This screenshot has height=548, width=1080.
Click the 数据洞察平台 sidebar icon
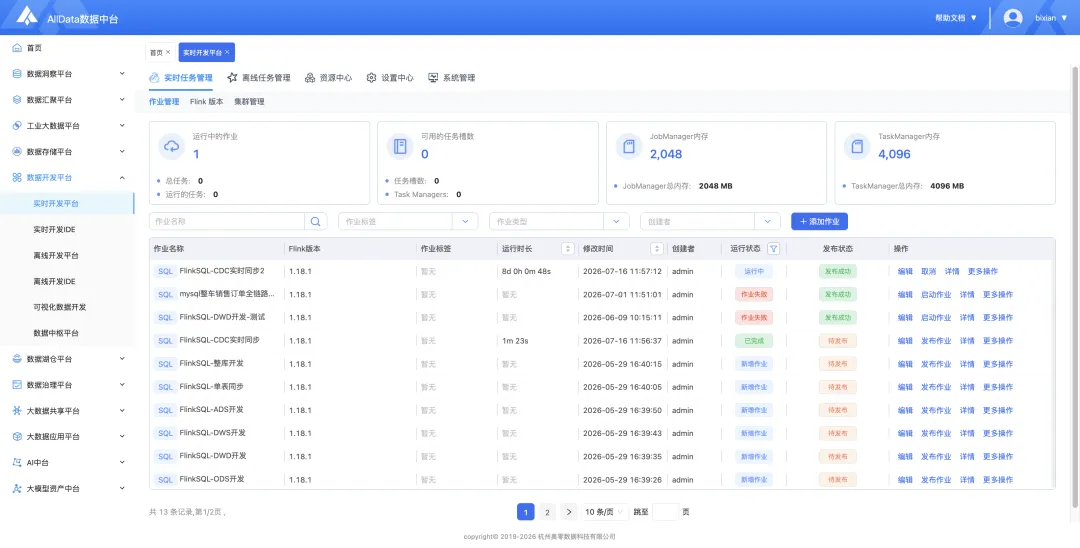pos(17,74)
